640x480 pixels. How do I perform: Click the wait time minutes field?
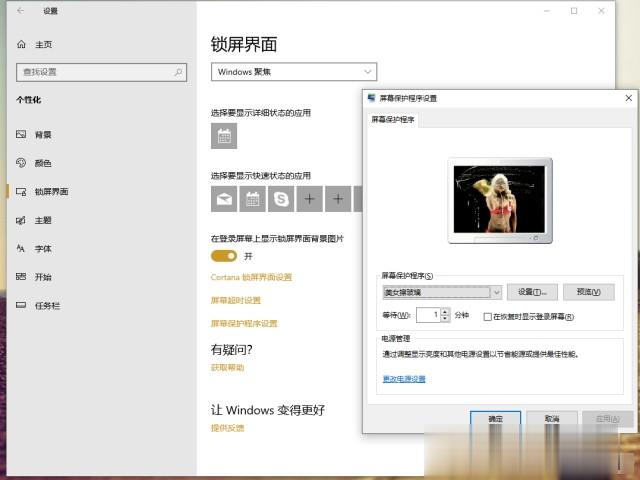(x=429, y=315)
